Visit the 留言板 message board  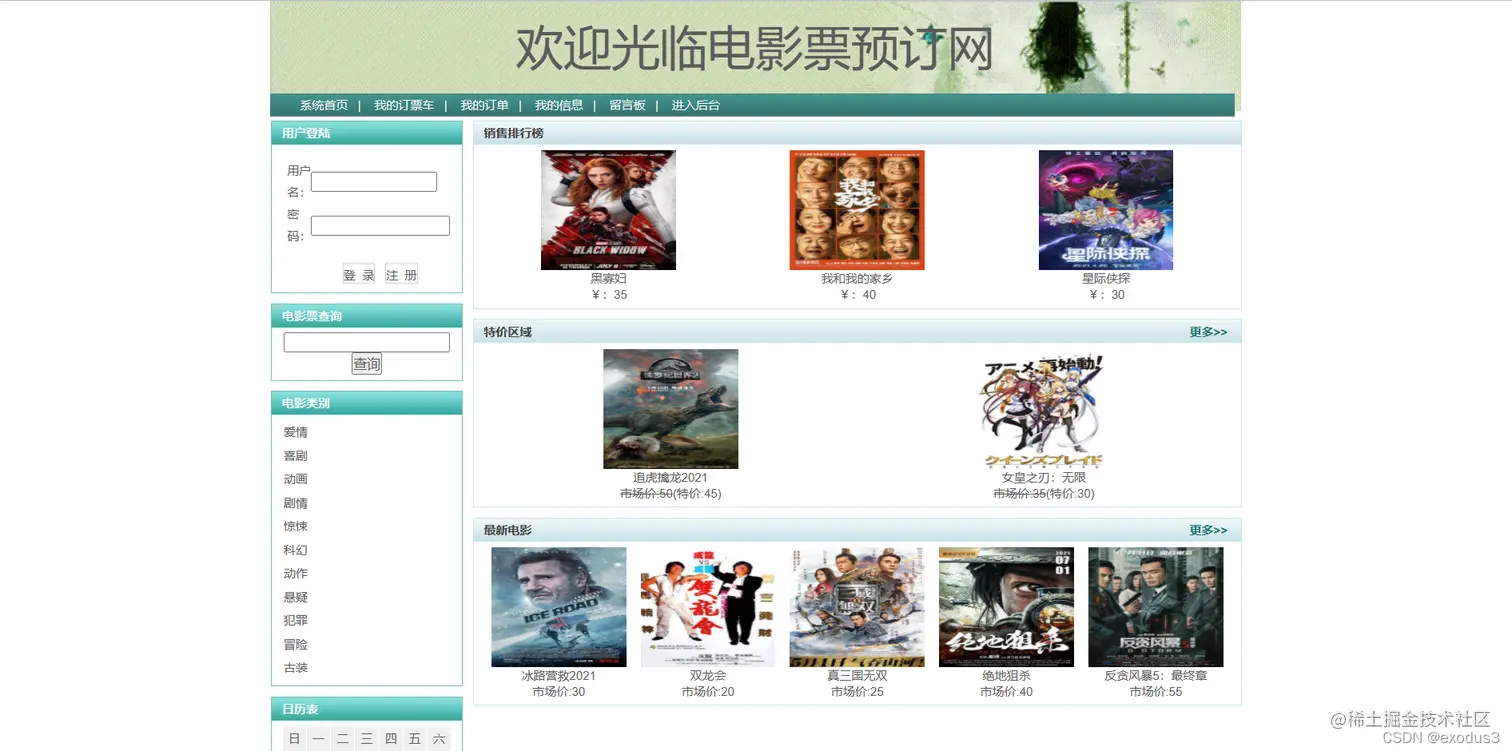coord(627,104)
